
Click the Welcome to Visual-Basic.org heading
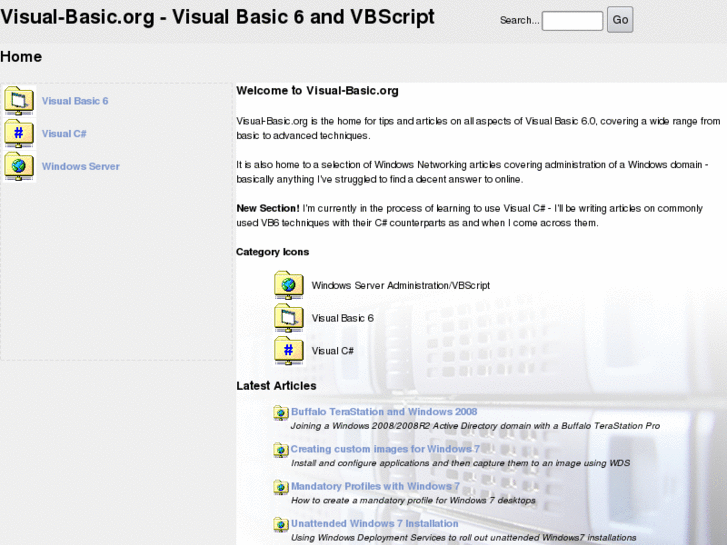click(x=317, y=90)
